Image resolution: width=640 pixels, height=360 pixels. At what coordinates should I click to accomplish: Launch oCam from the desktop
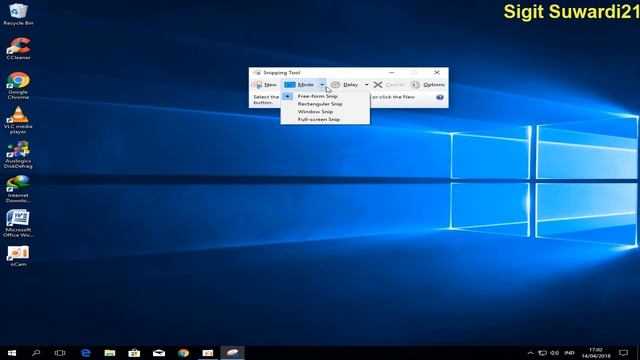(18, 256)
